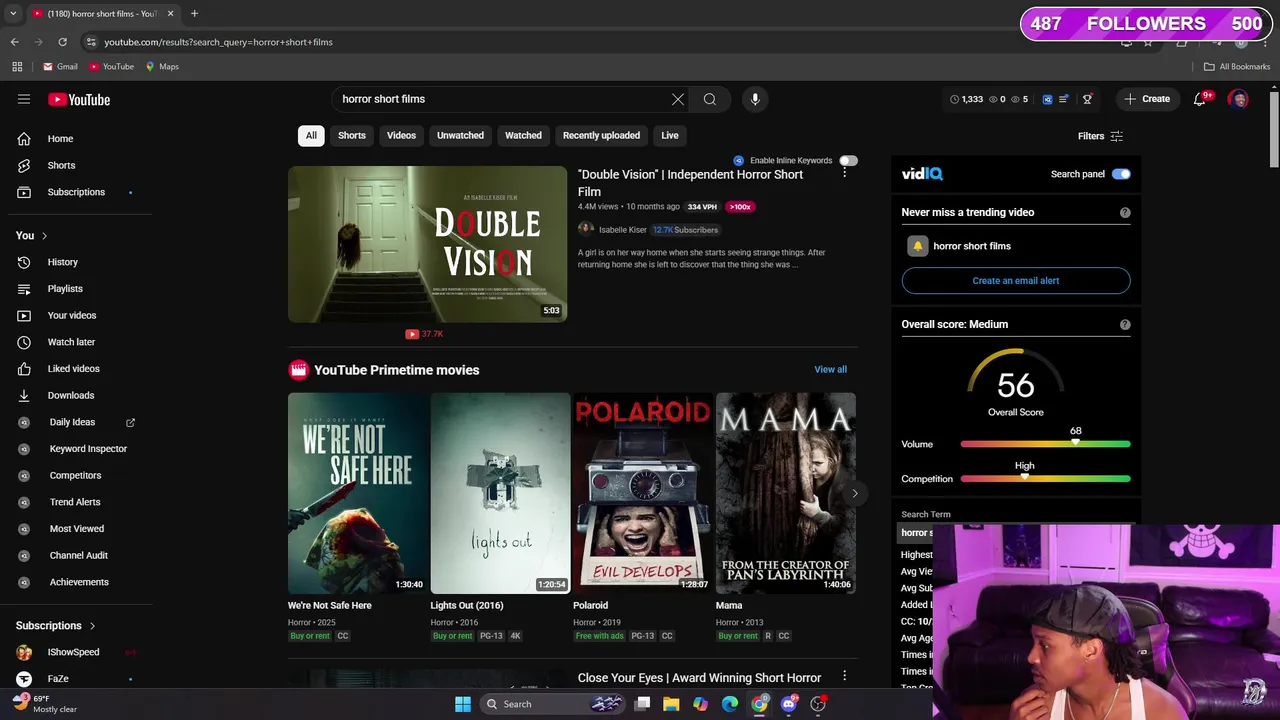Click the Volume score slider bar
1280x720 pixels.
(1046, 444)
